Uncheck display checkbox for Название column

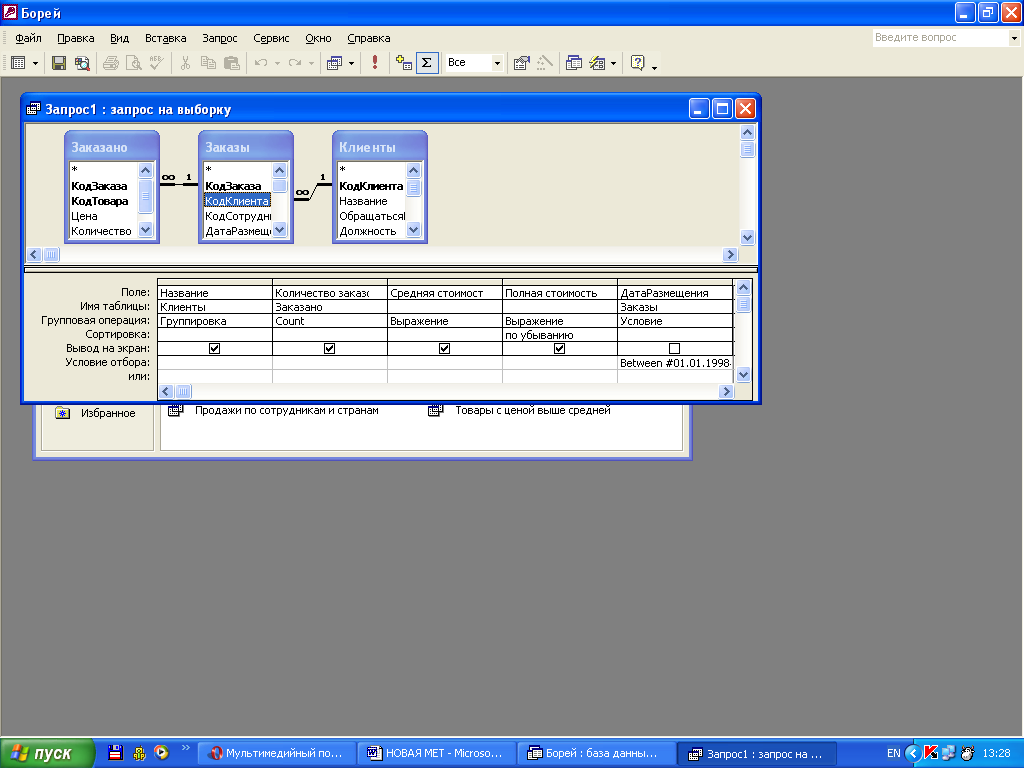214,349
